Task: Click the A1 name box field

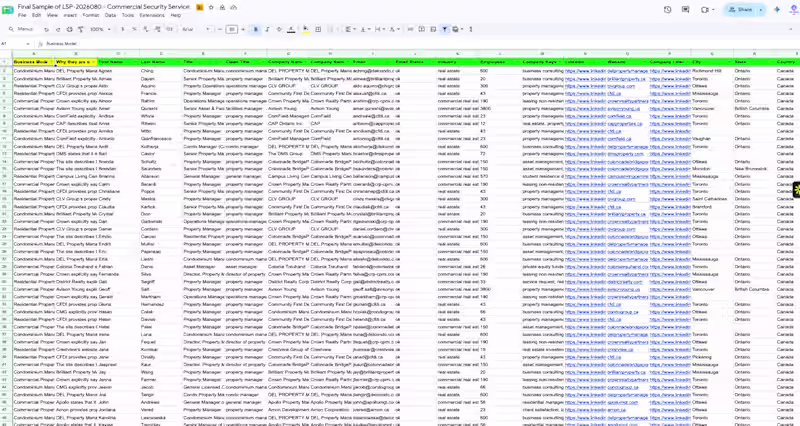Action: point(13,44)
